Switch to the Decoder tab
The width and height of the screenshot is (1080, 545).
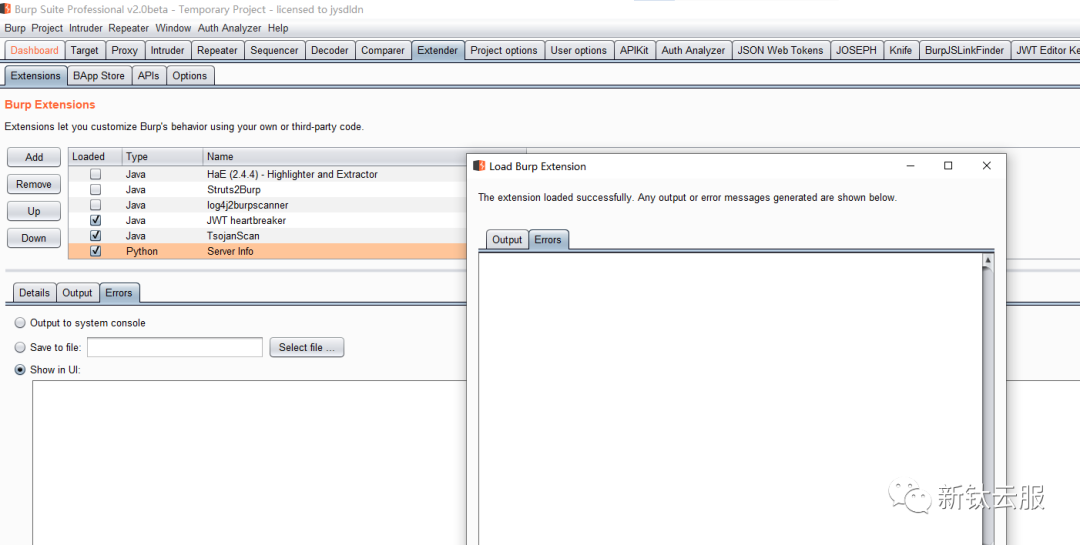[330, 50]
